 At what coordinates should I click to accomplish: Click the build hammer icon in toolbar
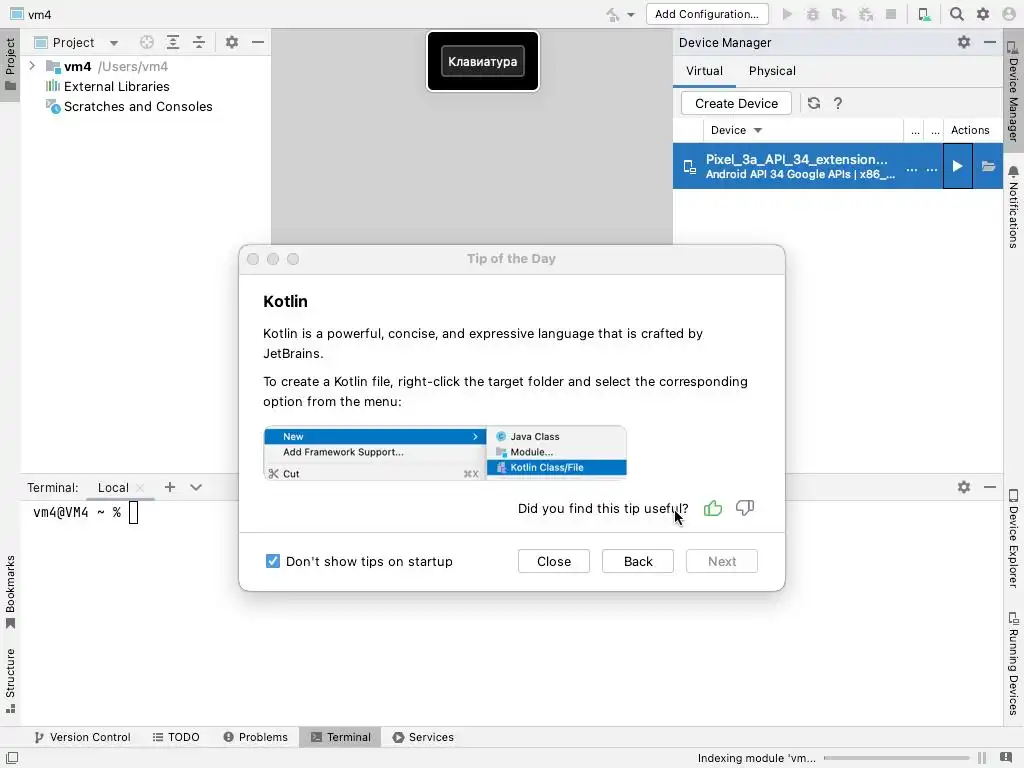pyautogui.click(x=612, y=14)
